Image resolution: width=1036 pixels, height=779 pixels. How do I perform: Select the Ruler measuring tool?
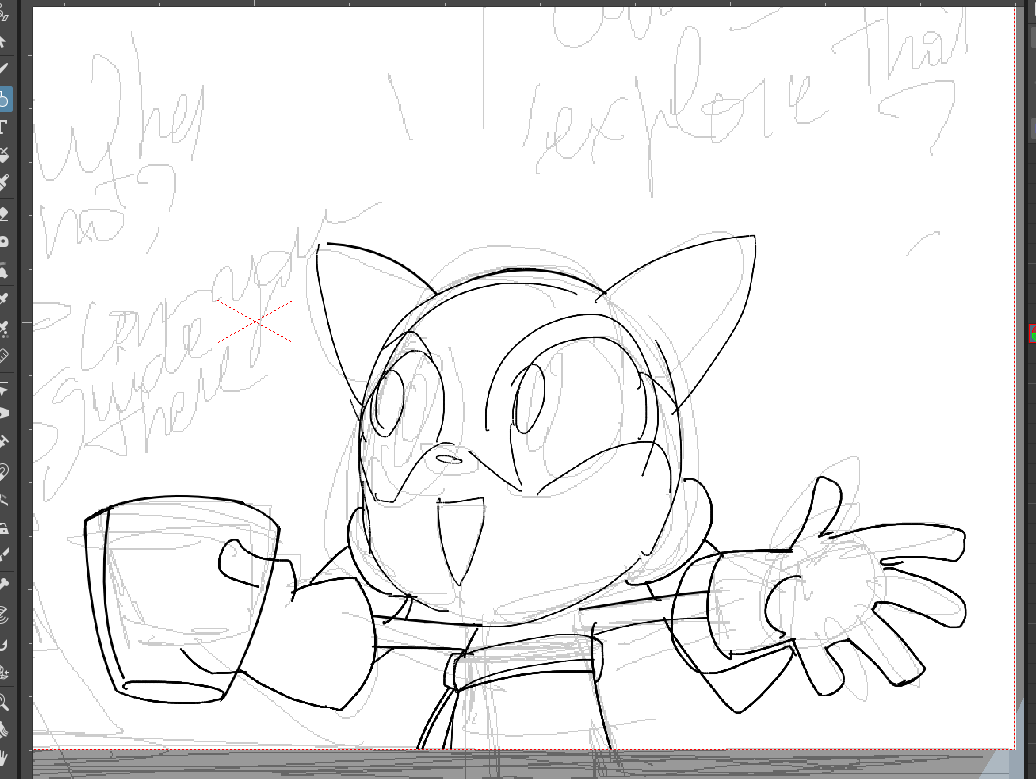[x=4, y=356]
